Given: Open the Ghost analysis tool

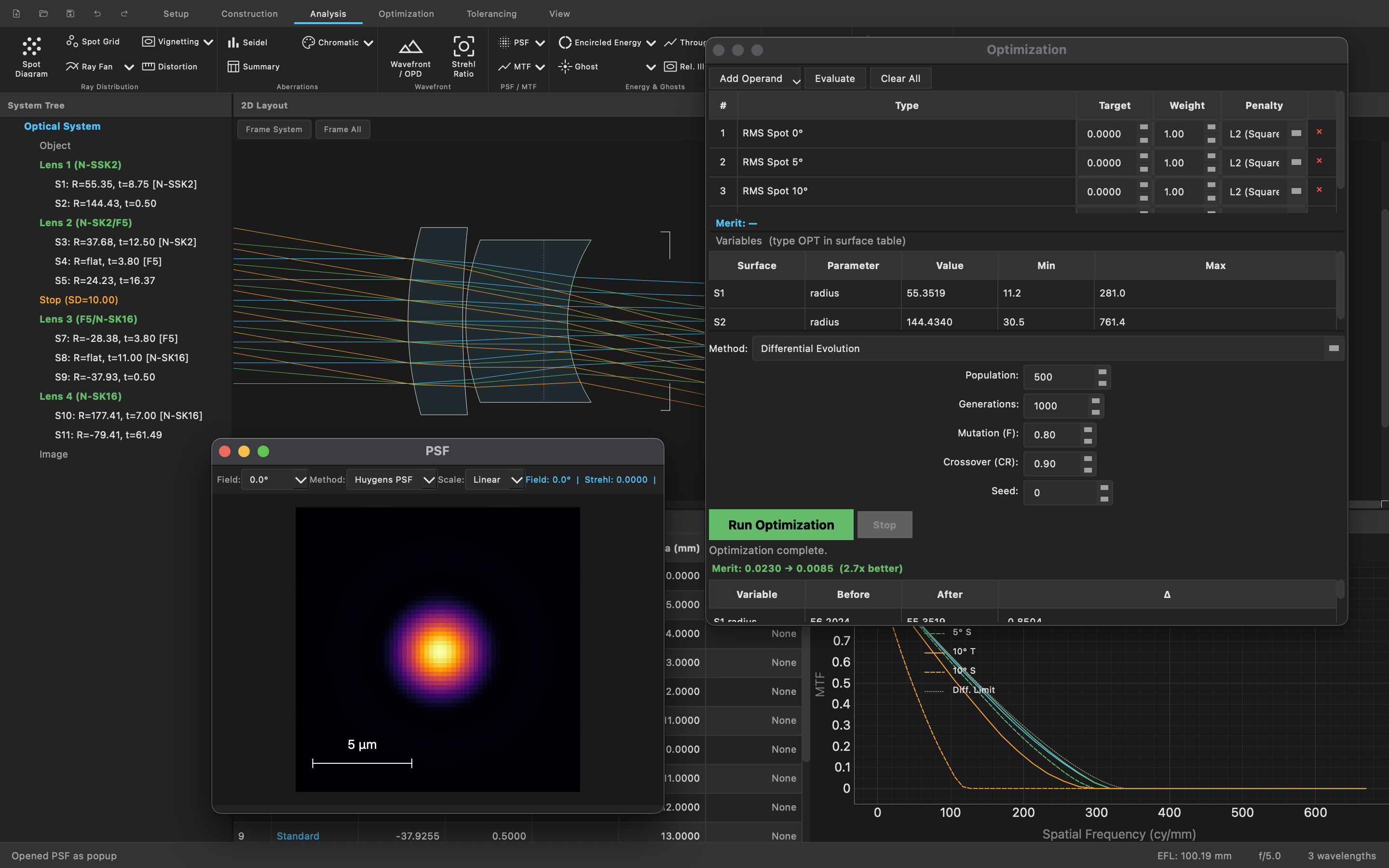Looking at the screenshot, I should pyautogui.click(x=579, y=66).
